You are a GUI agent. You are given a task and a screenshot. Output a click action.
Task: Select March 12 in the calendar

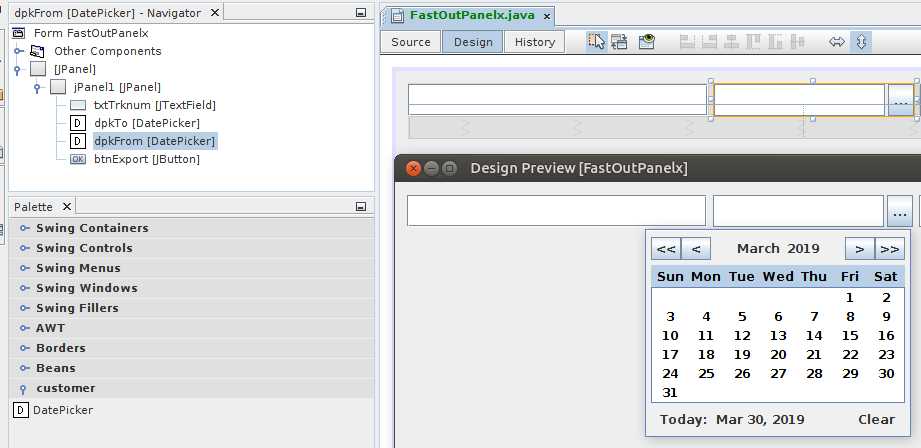[x=742, y=336]
